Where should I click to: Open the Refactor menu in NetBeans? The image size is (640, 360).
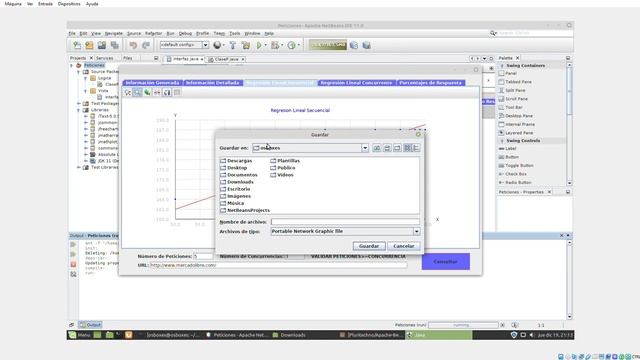click(x=153, y=33)
